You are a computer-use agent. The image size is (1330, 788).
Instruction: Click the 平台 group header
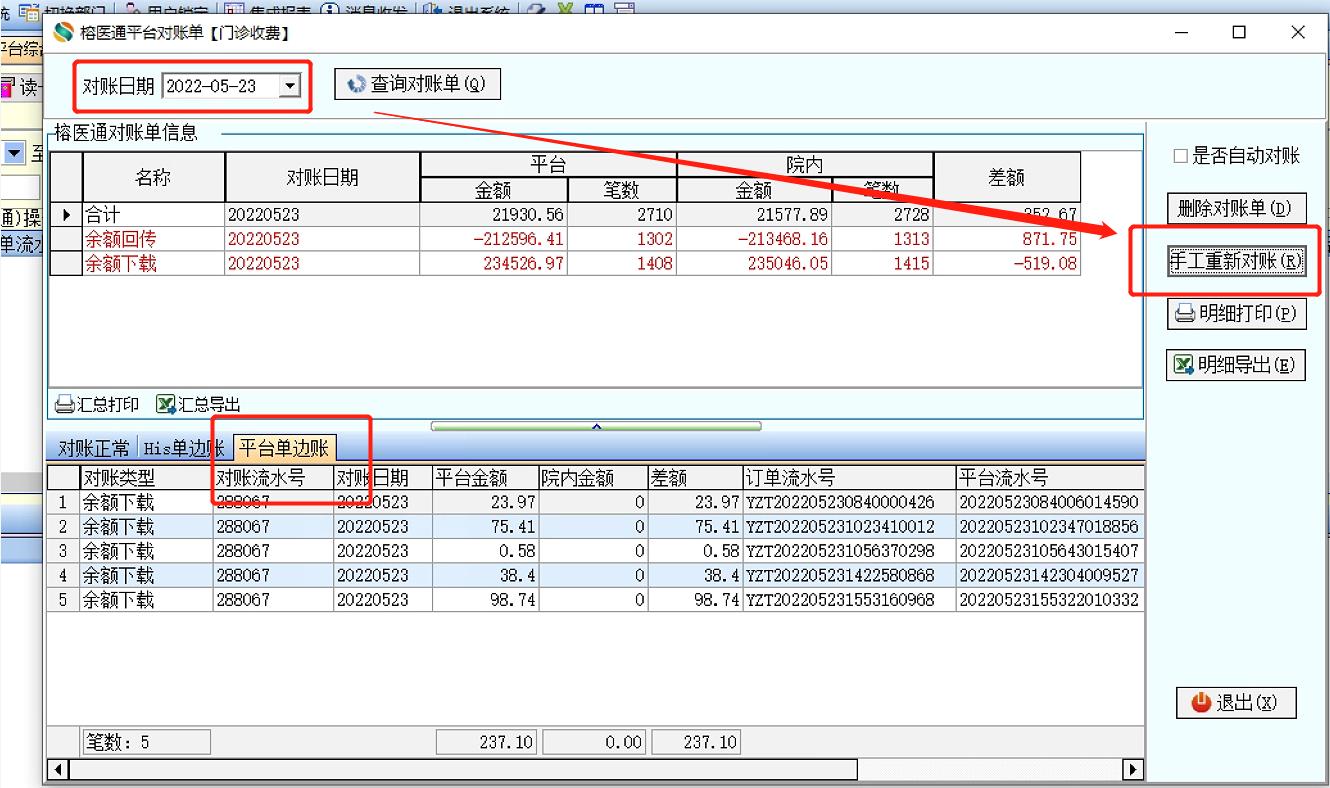548,165
